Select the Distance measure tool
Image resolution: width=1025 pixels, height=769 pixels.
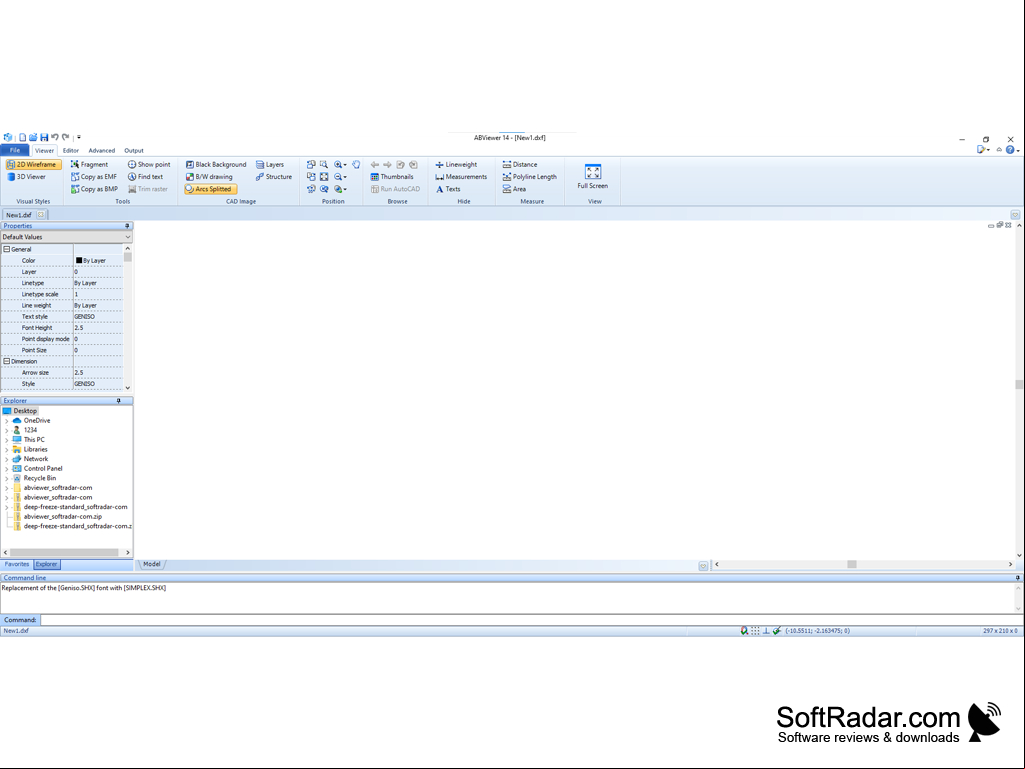(x=520, y=165)
